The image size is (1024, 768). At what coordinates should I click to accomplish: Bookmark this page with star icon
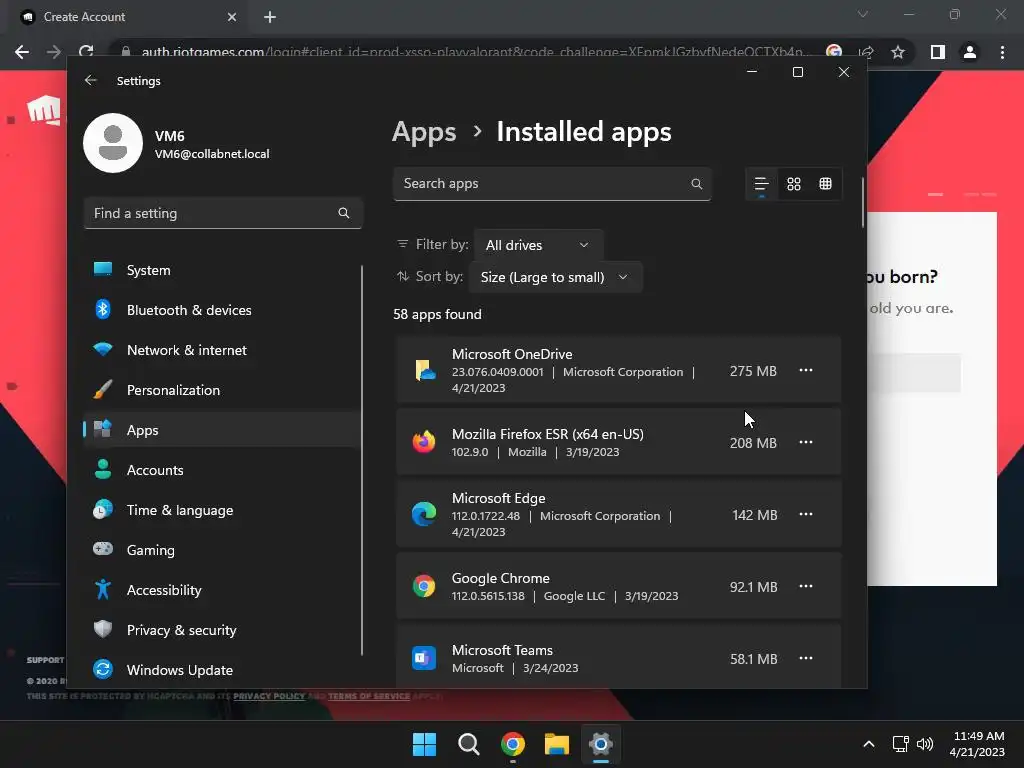[x=898, y=52]
